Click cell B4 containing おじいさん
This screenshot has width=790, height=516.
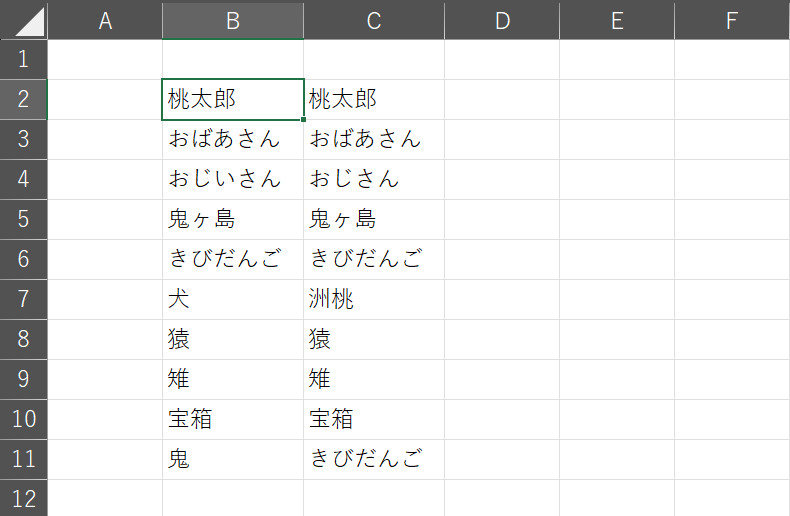[x=233, y=180]
